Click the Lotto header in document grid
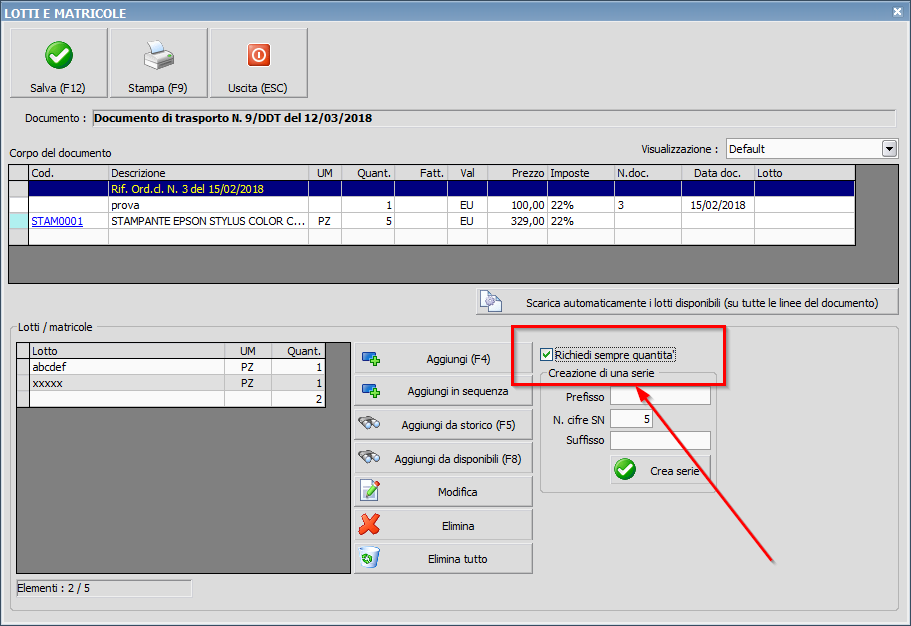 tap(805, 173)
